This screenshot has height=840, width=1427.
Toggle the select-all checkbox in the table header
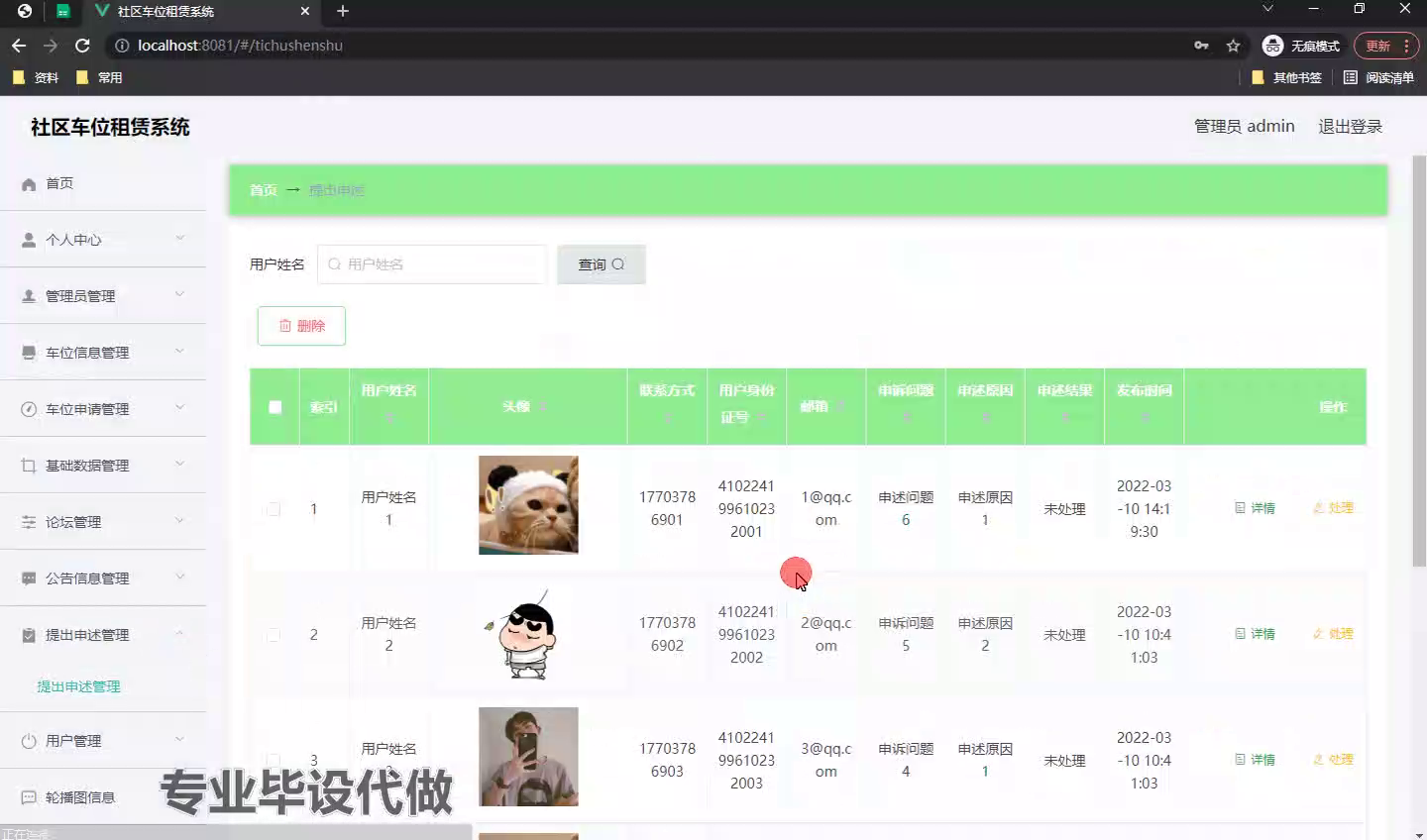[x=275, y=407]
